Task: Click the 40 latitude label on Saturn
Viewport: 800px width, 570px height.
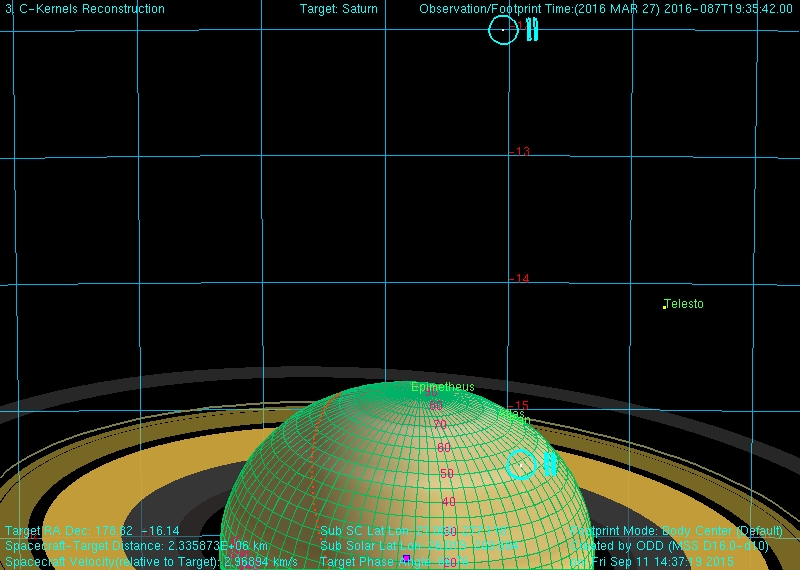Action: tap(449, 502)
